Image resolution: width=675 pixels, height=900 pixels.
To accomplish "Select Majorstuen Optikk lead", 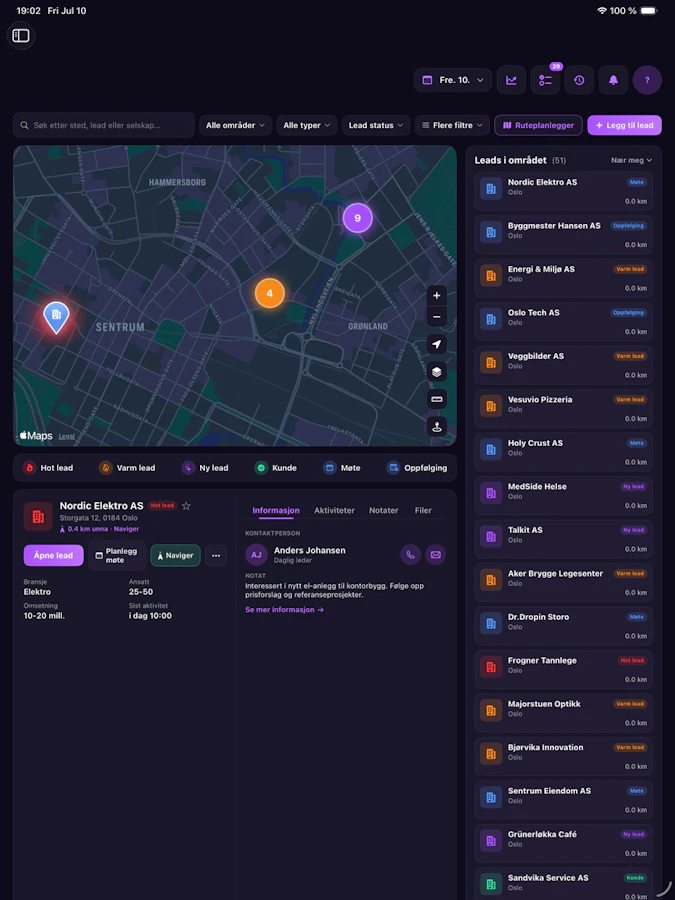I will click(564, 713).
